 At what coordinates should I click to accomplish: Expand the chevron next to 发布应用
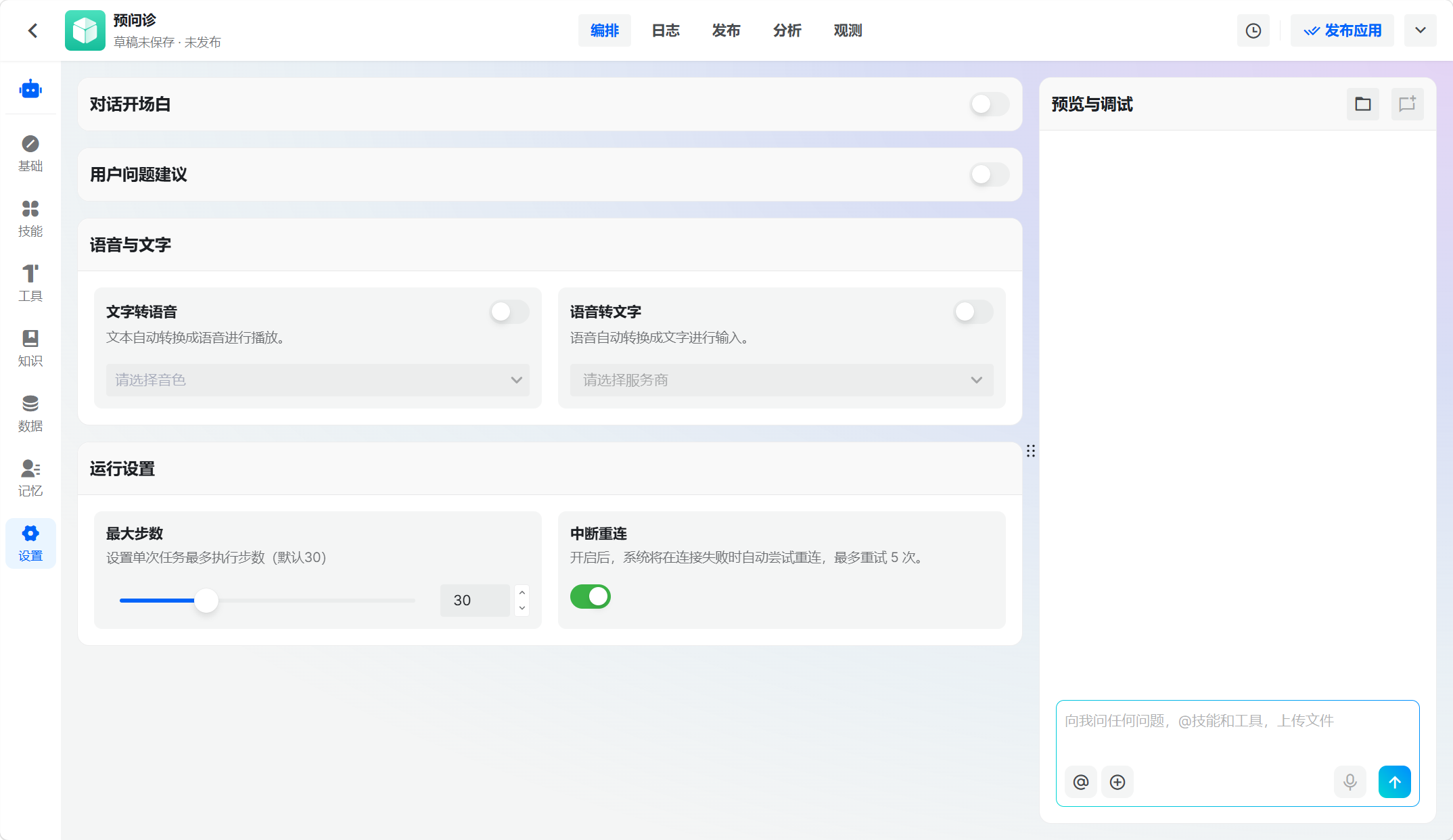1421,30
